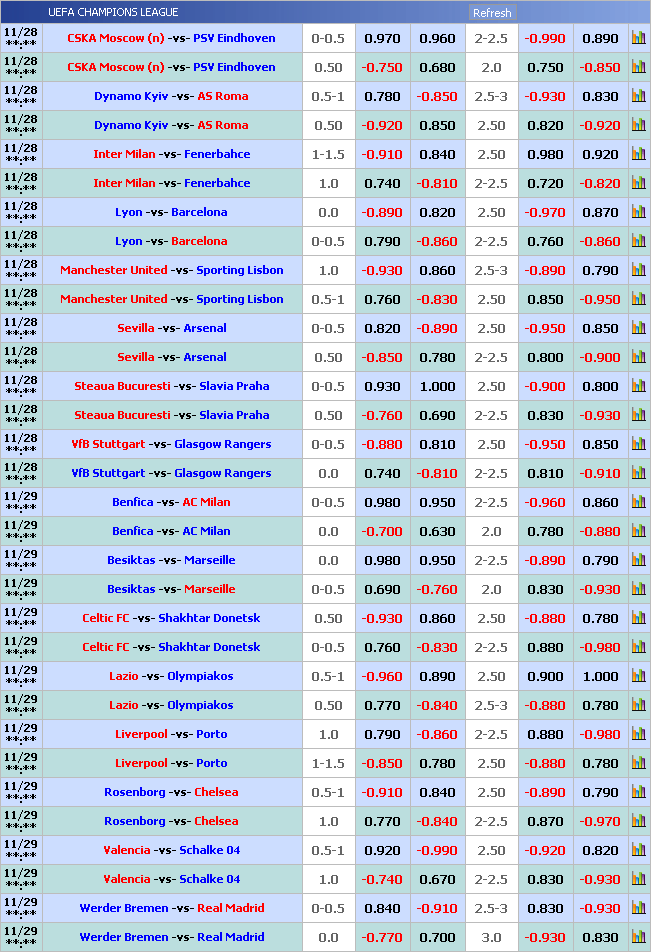Open chart icon for CSKA Moscow 0-0.5 handicap row
This screenshot has height=952, width=651.
point(638,39)
